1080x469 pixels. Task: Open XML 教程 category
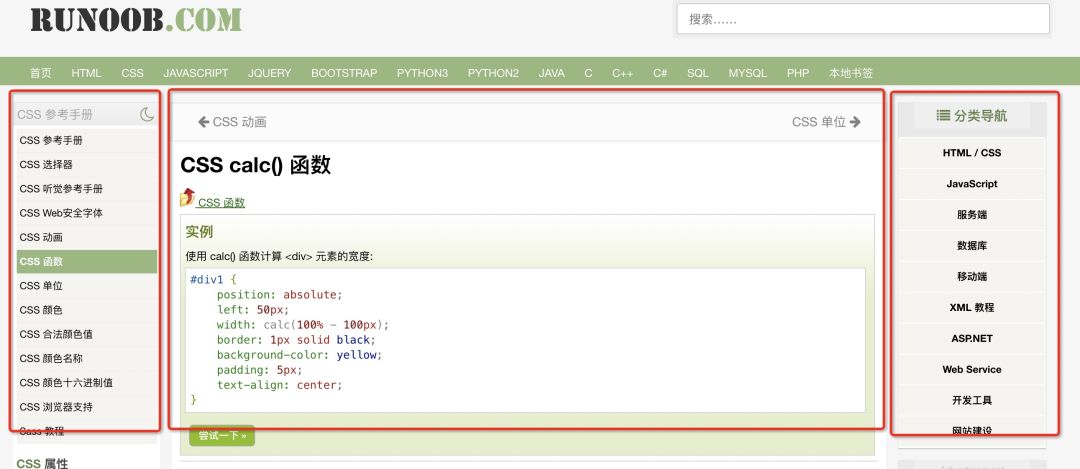pyautogui.click(x=972, y=308)
